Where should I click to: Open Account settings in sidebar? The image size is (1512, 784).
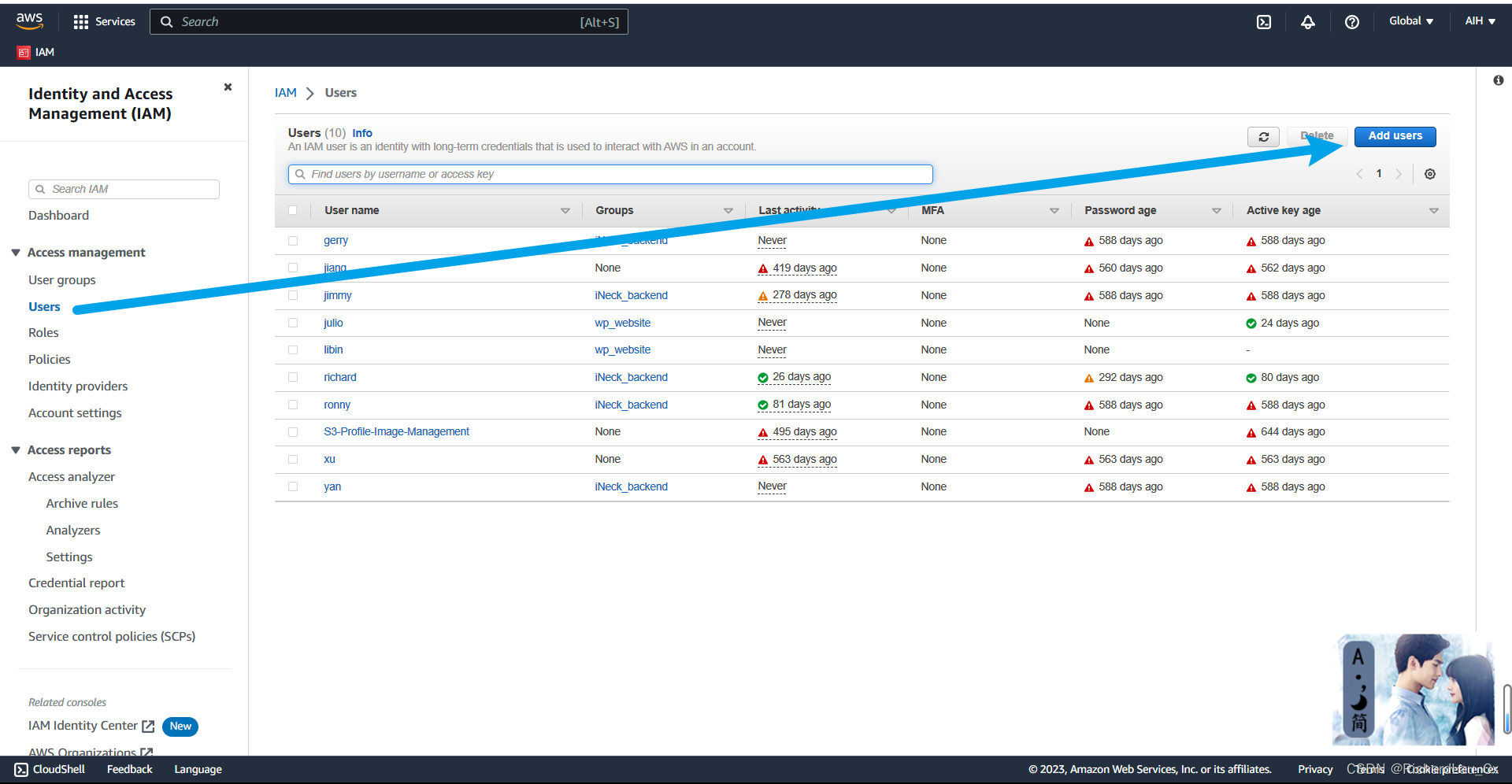[x=75, y=413]
